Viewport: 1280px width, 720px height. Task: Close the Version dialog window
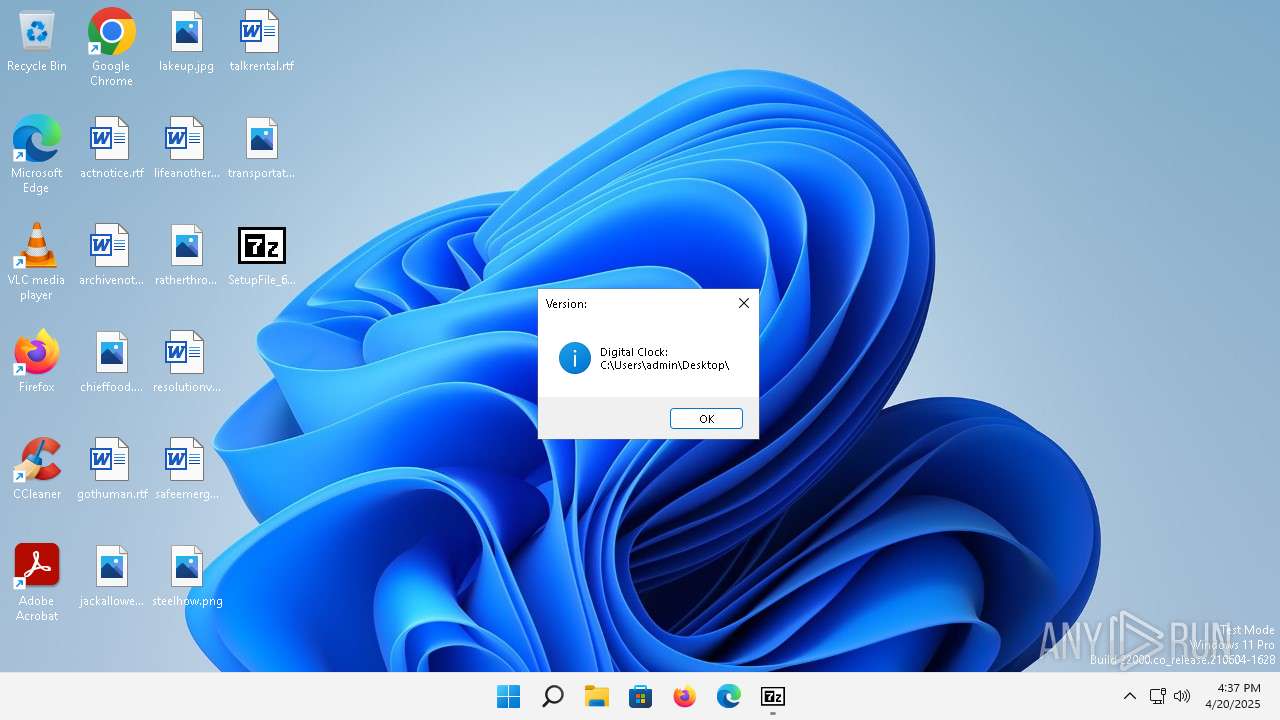click(743, 303)
